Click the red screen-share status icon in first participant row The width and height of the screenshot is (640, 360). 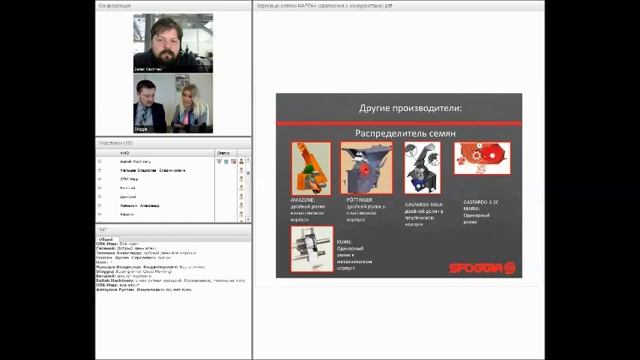point(233,162)
